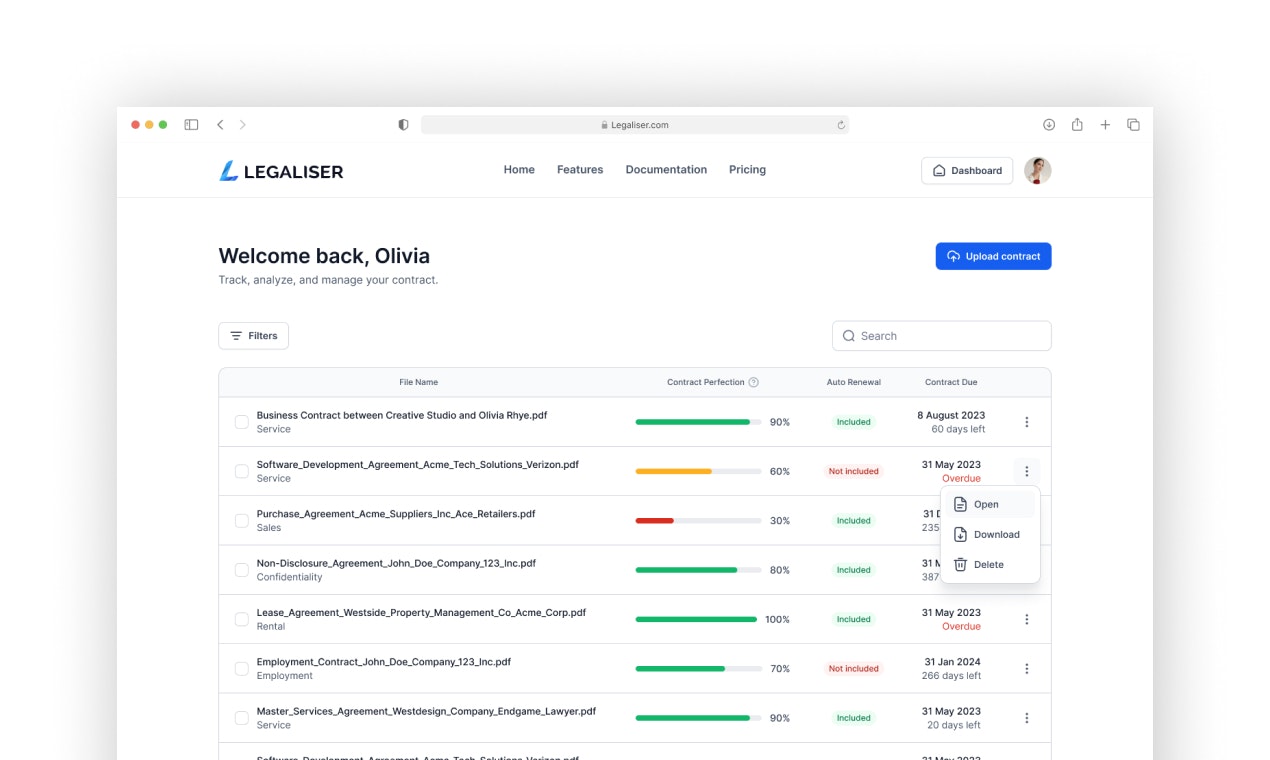Click the 8 August 2023 due date
The width and height of the screenshot is (1270, 760).
tap(951, 415)
